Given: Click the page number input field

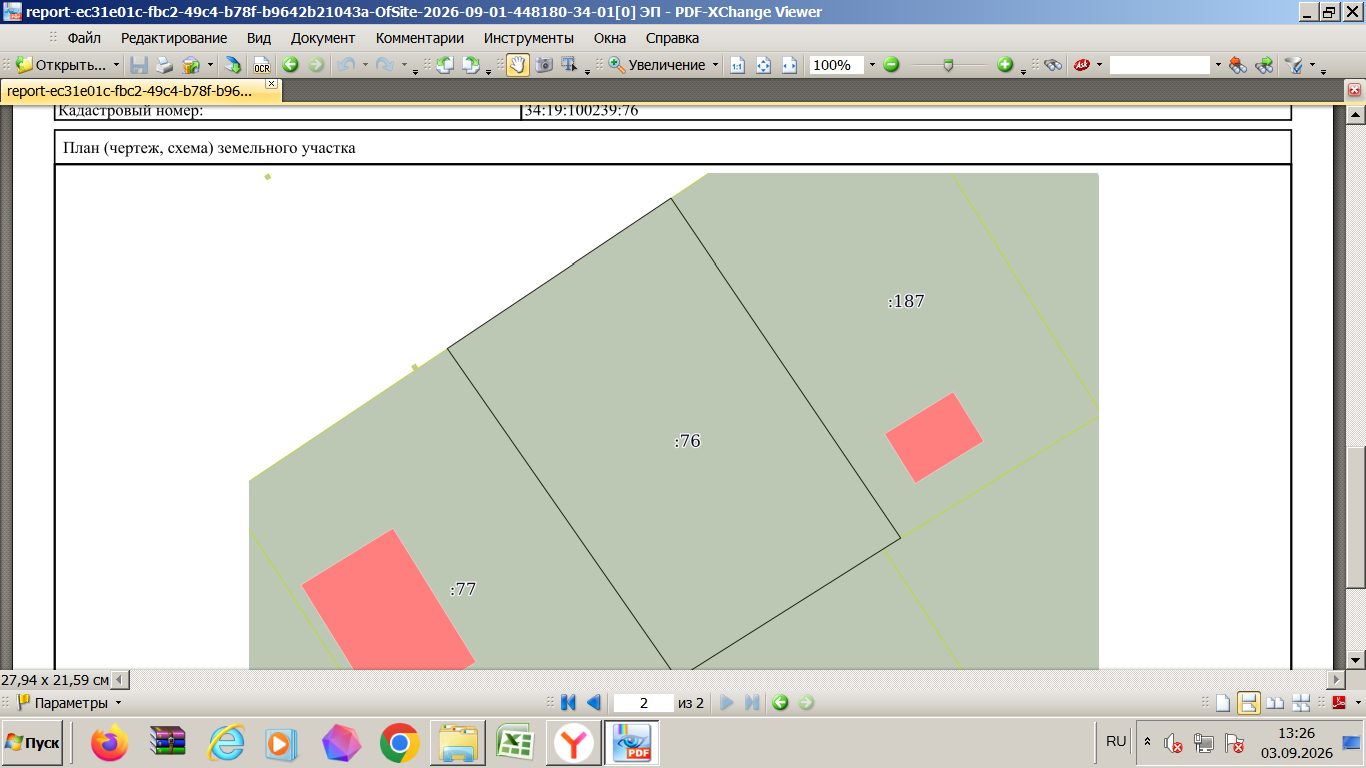Looking at the screenshot, I should (x=643, y=703).
